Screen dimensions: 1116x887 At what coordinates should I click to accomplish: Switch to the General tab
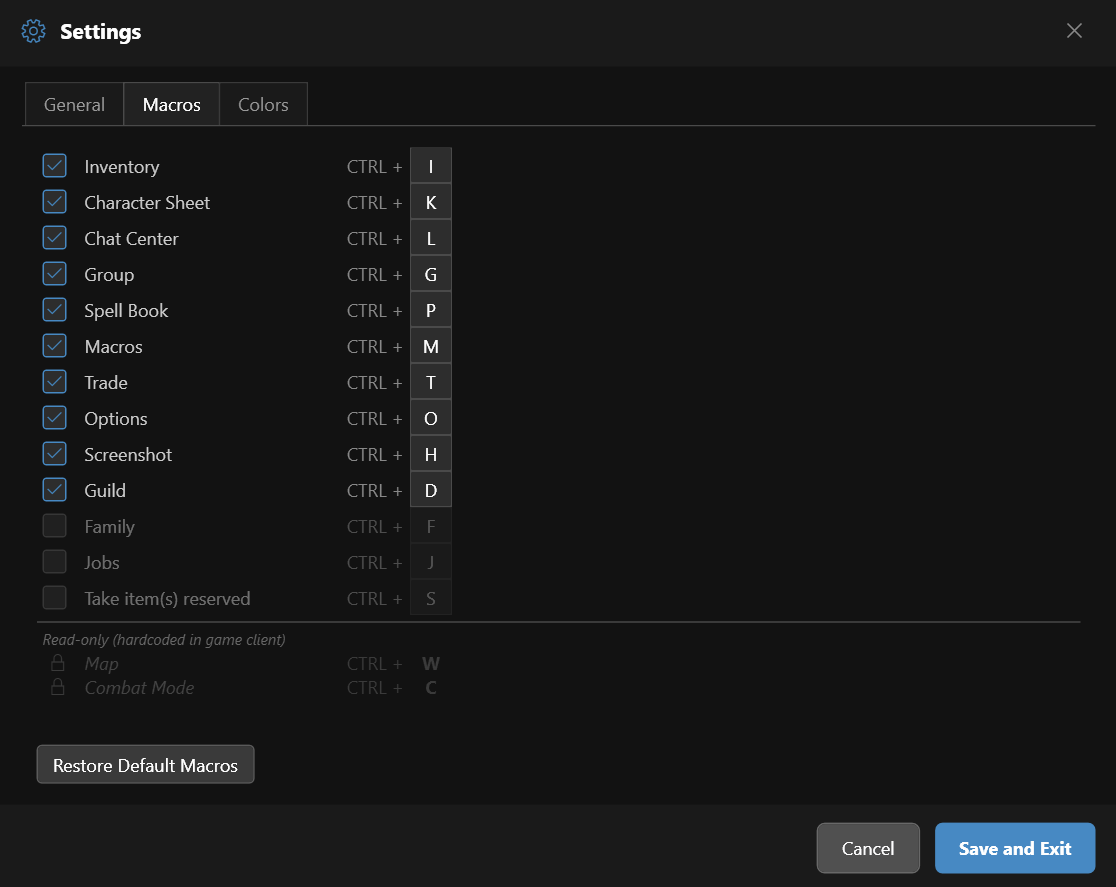pos(74,105)
